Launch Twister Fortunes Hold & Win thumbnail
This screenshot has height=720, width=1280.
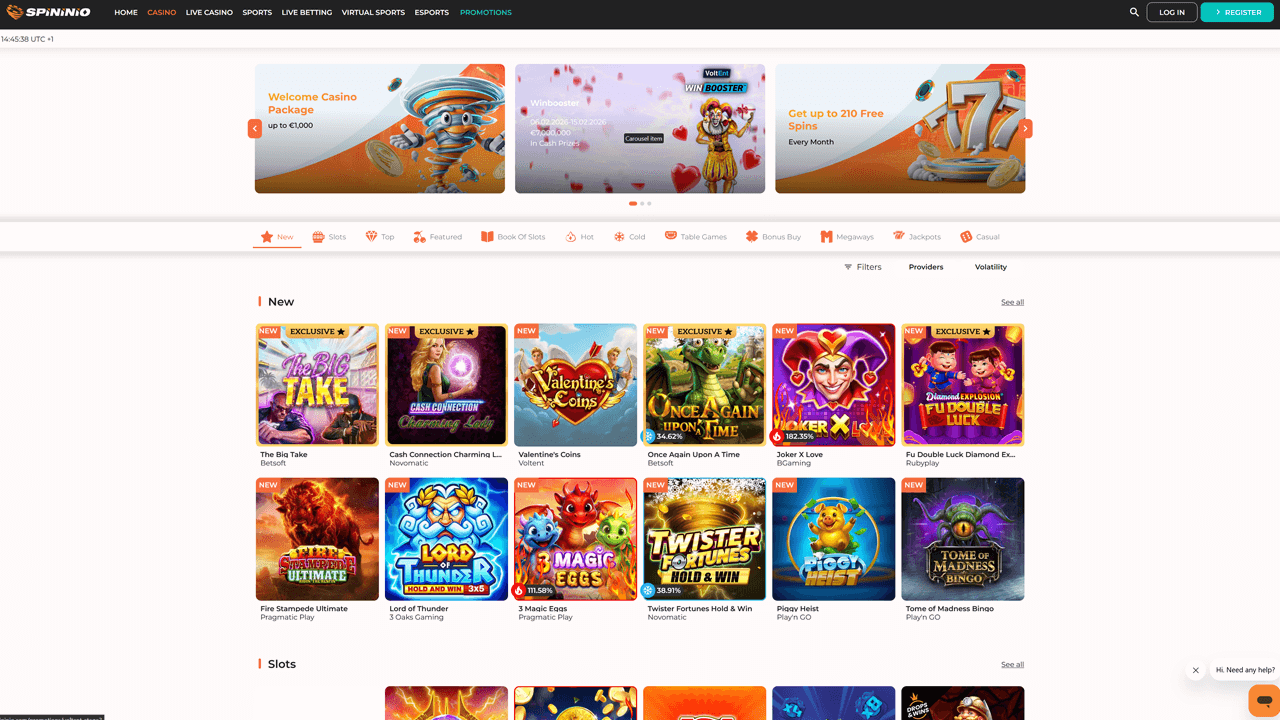(704, 539)
